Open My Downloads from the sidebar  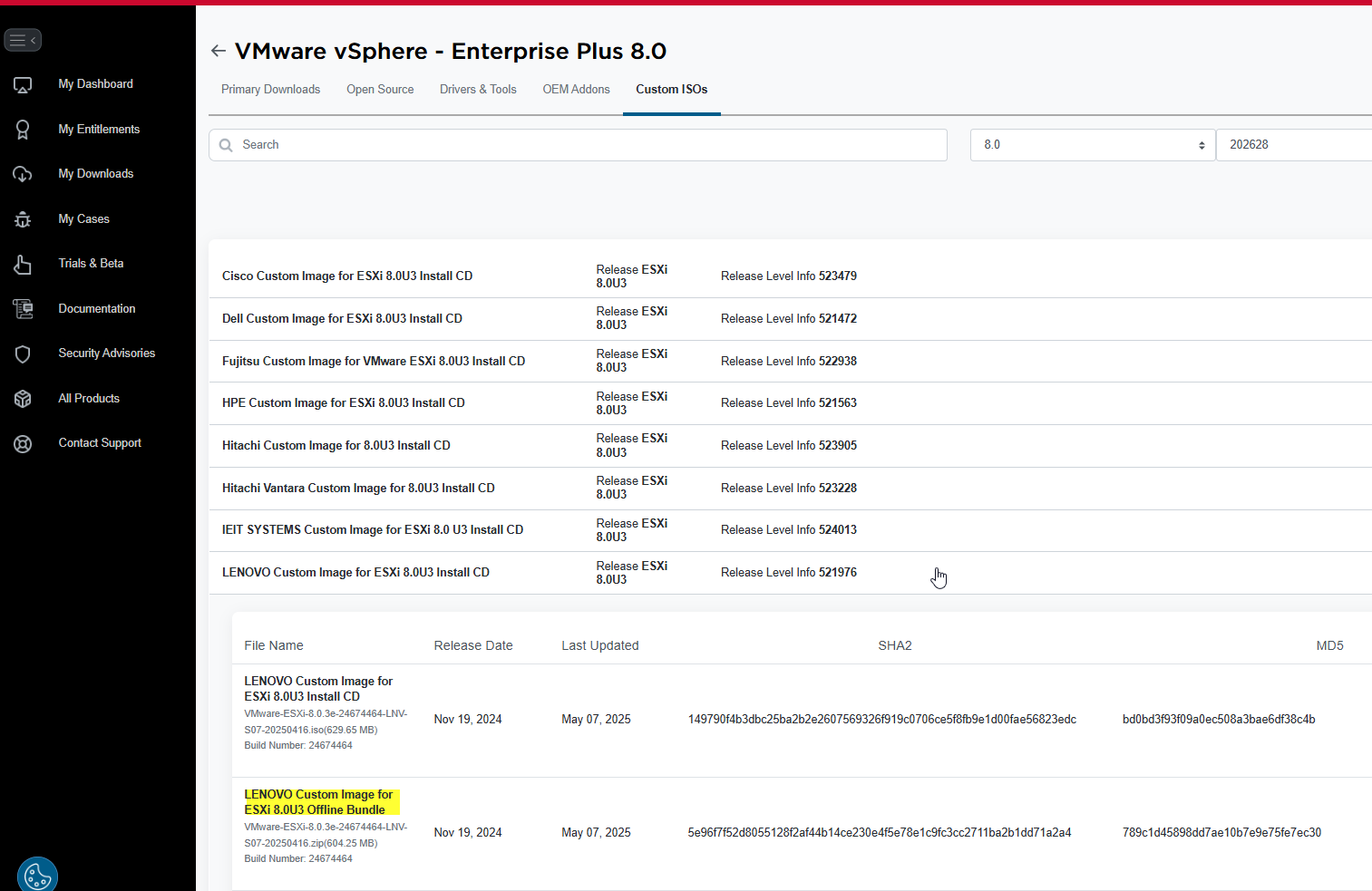pos(23,173)
